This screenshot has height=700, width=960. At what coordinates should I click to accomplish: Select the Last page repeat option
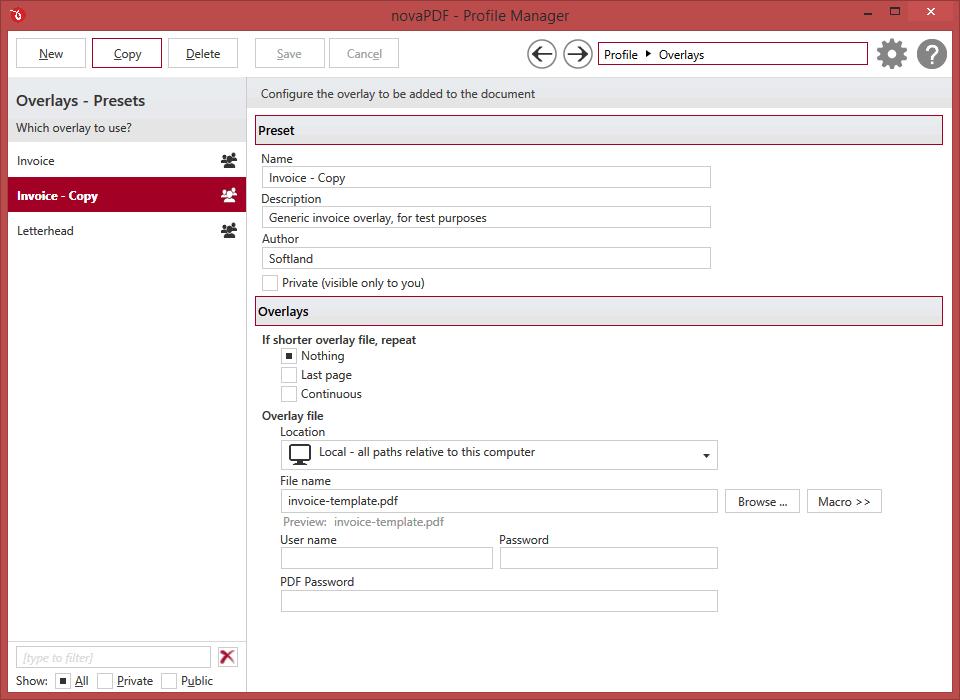[289, 375]
